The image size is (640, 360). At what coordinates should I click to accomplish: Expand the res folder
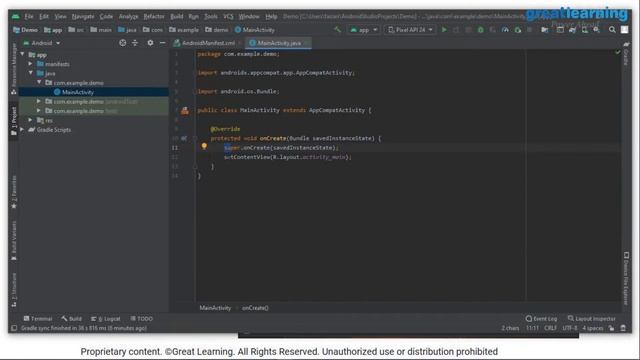coord(31,120)
